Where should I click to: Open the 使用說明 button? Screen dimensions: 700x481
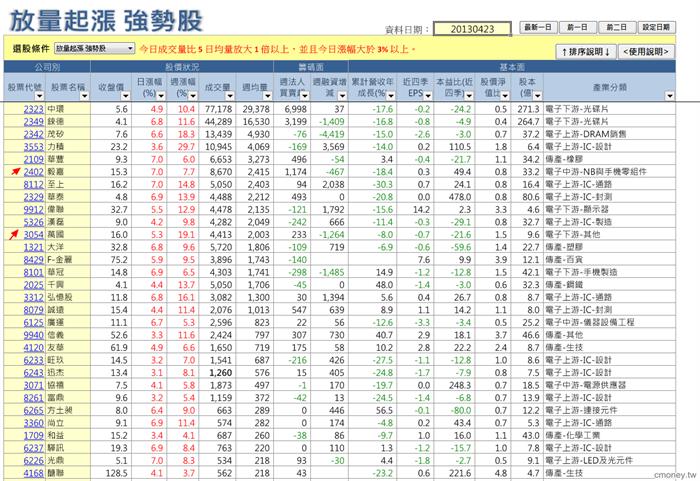click(646, 52)
